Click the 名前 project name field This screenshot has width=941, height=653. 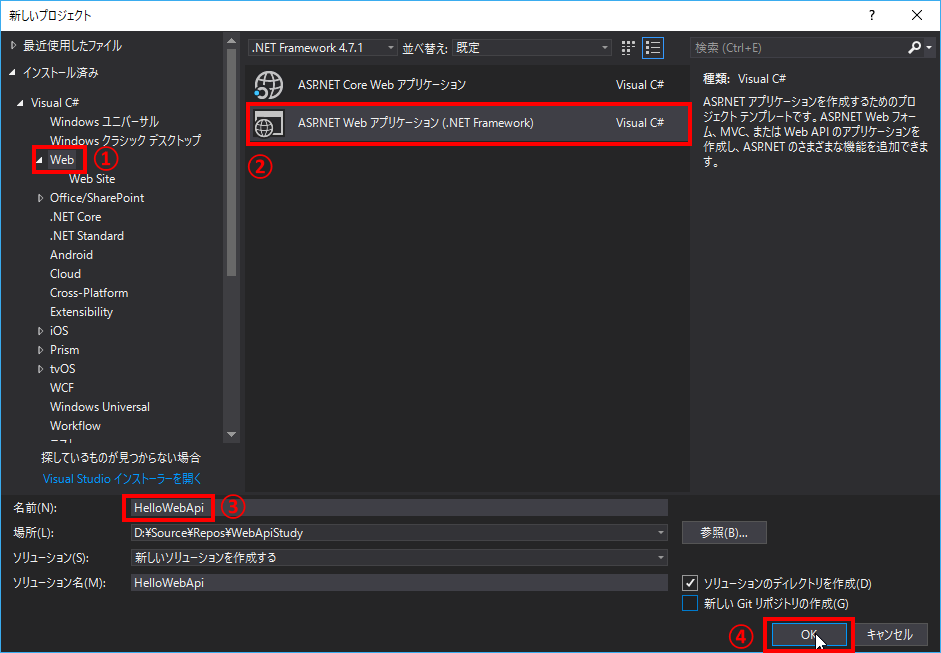point(399,508)
